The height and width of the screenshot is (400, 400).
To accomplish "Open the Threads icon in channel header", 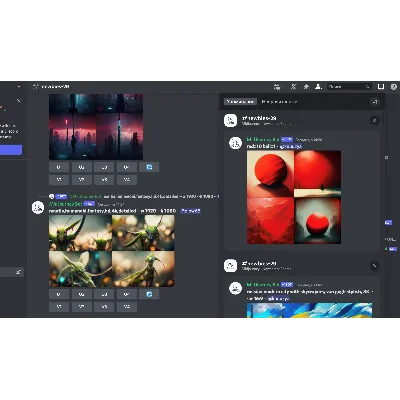I will 277,87.
